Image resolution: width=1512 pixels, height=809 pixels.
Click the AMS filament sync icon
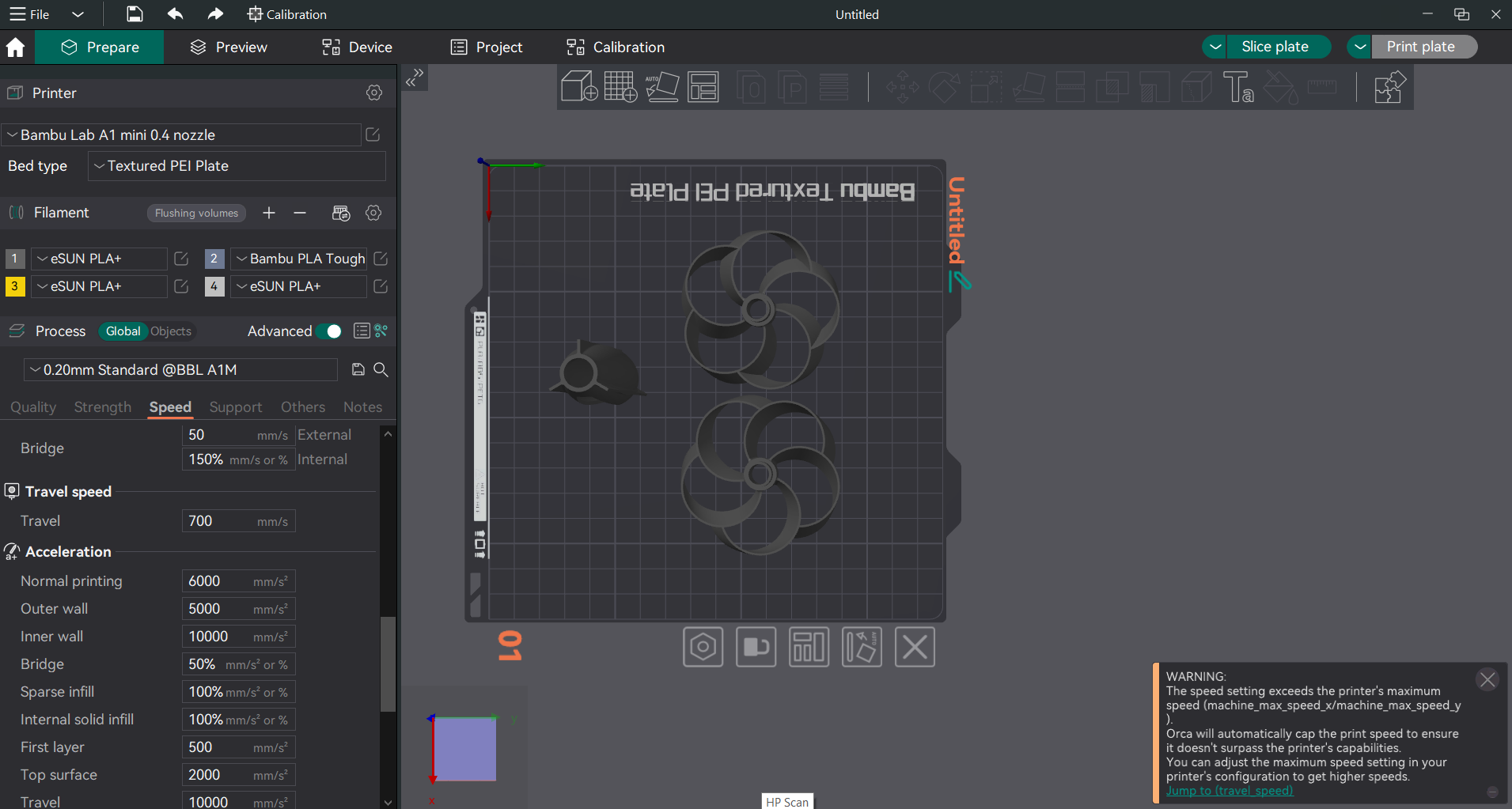pos(341,213)
